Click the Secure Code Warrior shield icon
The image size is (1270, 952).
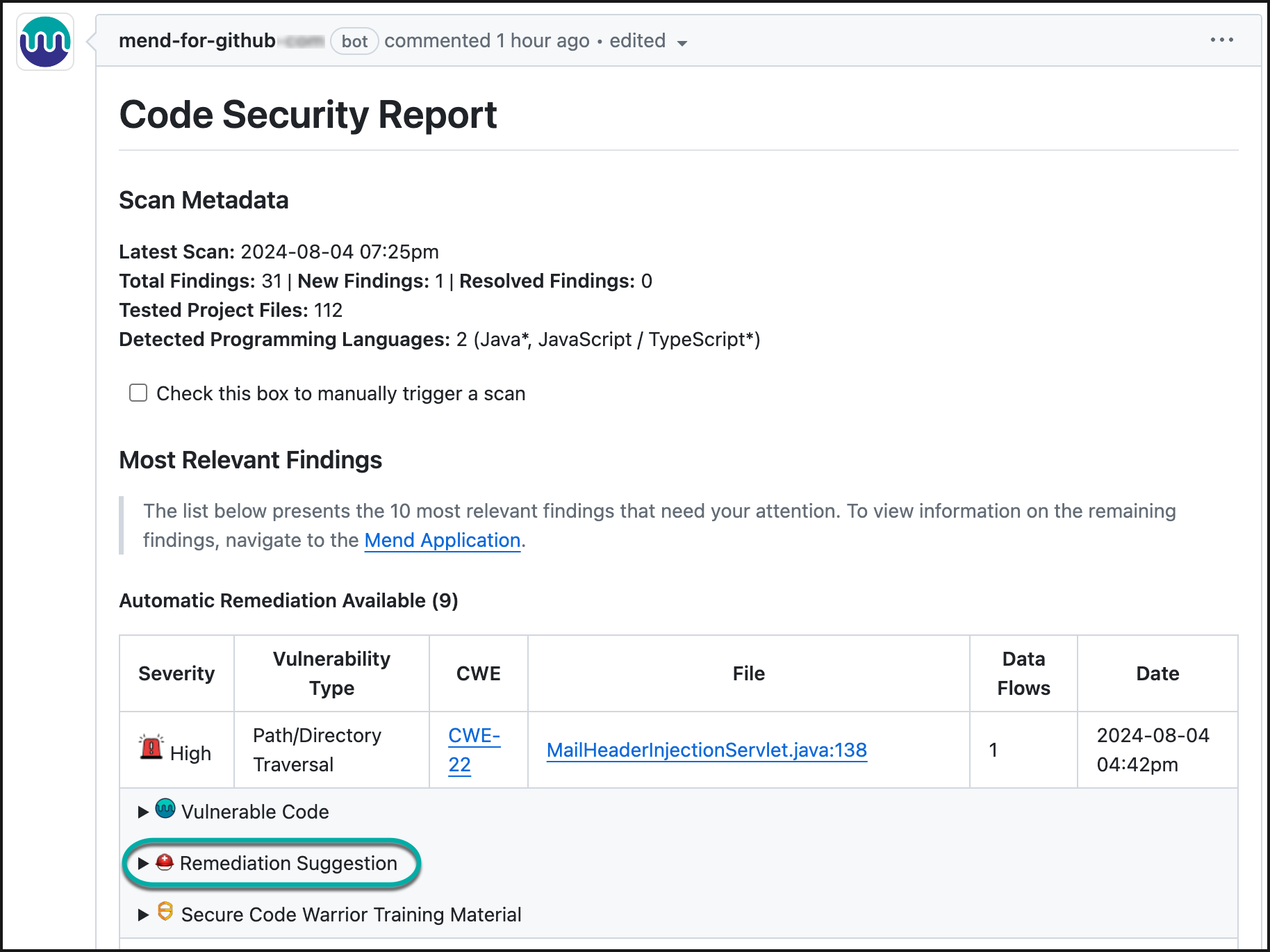pyautogui.click(x=165, y=912)
